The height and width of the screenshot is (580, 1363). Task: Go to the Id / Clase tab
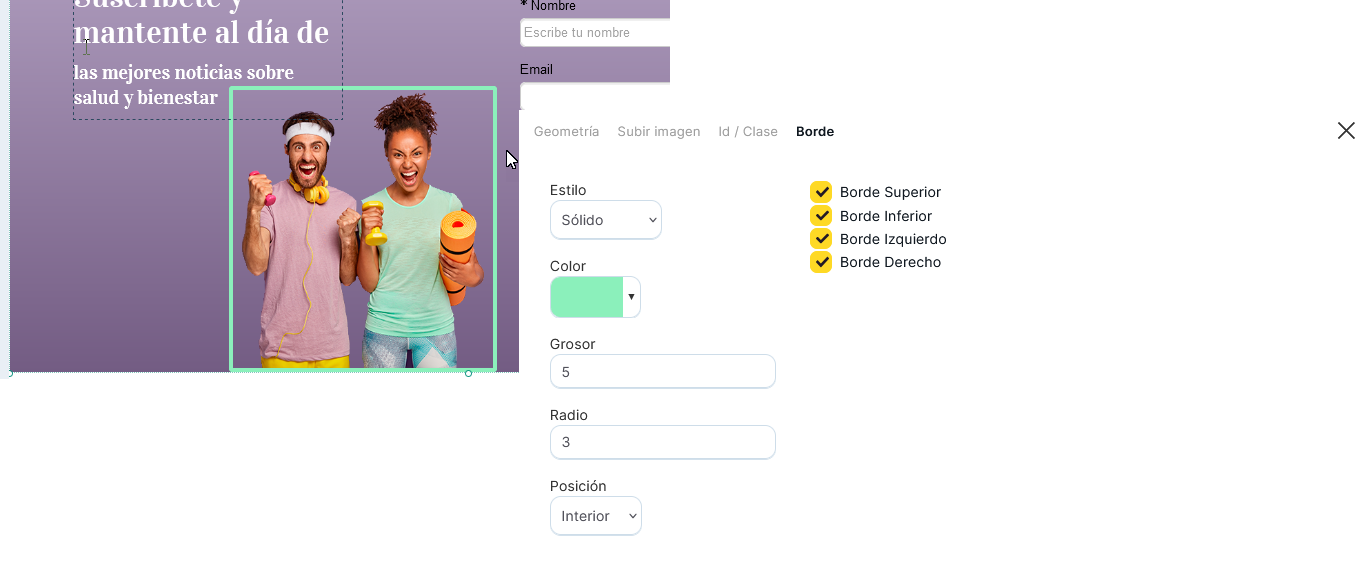748,132
